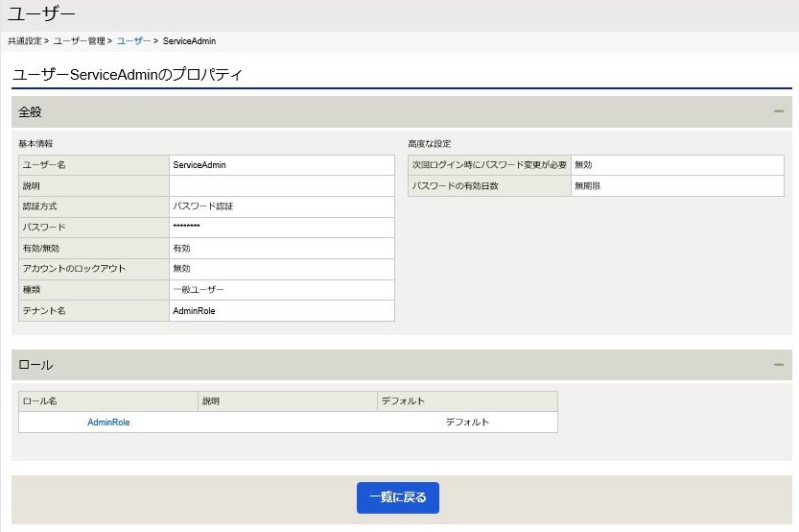Open the AdminRole role link
Image resolution: width=799 pixels, height=532 pixels.
coord(109,422)
